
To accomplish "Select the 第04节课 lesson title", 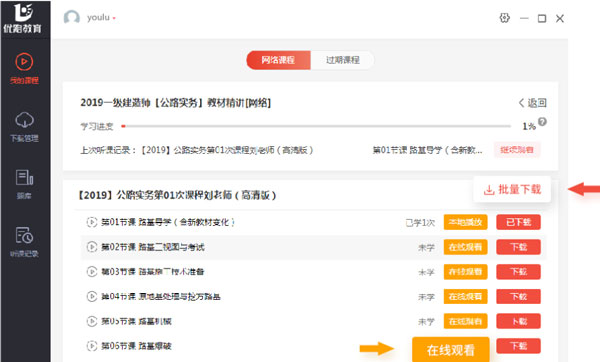I will [161, 296].
